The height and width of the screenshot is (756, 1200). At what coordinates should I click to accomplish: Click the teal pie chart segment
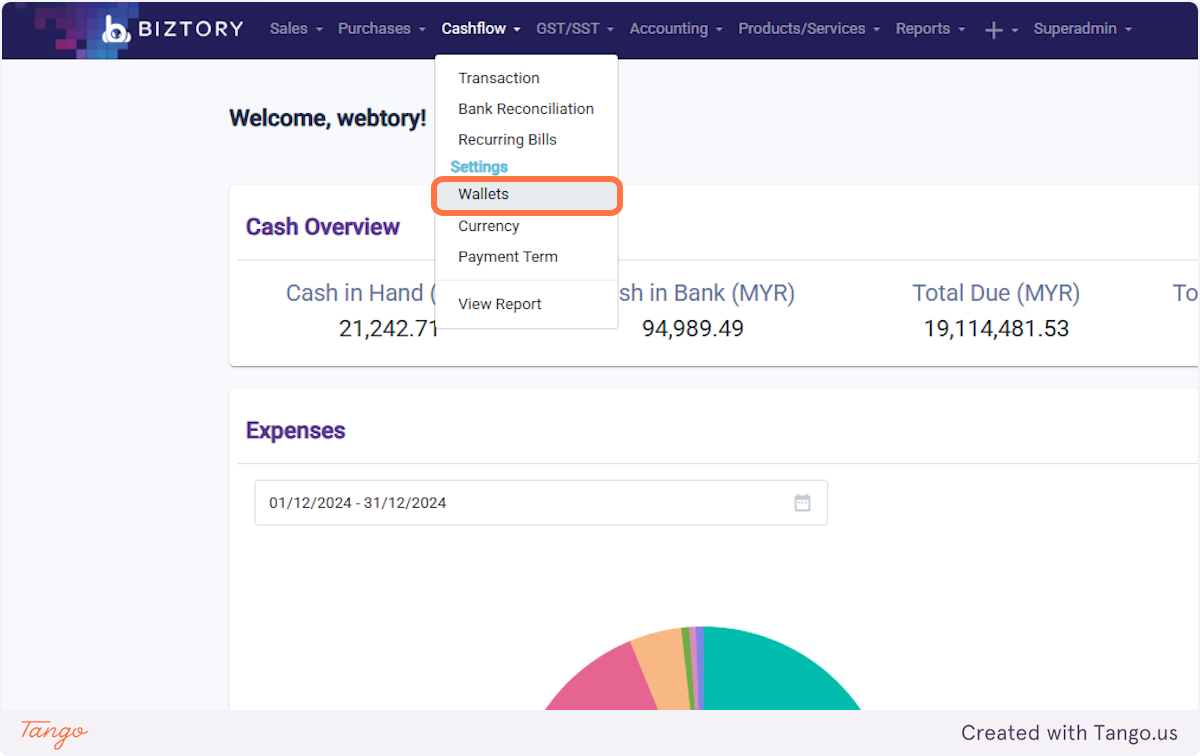770,675
